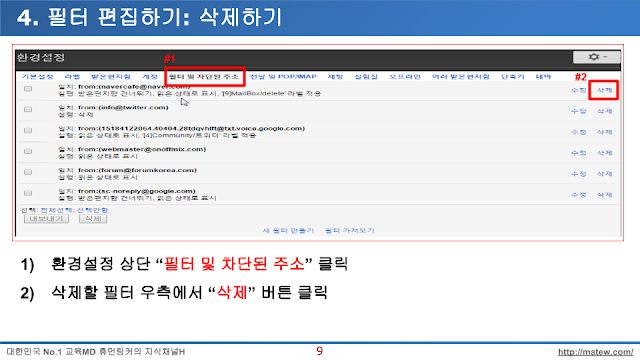Edit the sc-noreply@google.com filter via 수정
Image resolution: width=640 pixels, height=360 pixels.
pos(579,195)
